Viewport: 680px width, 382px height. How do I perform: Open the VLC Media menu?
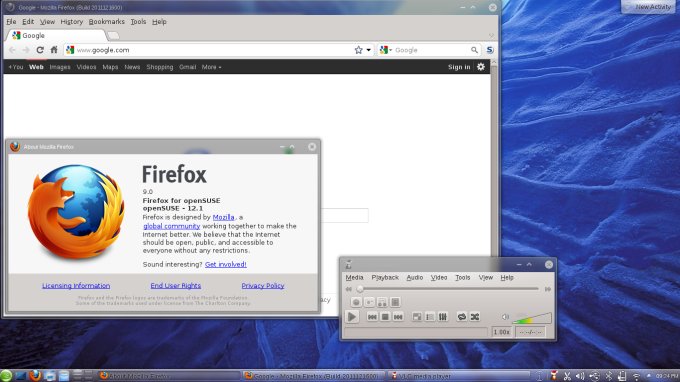354,278
